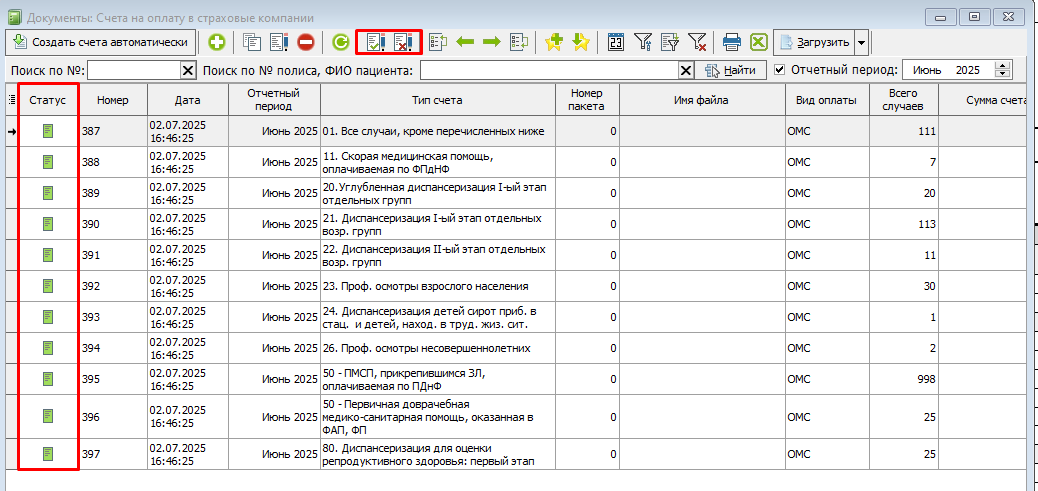The image size is (1038, 491).
Task: Click status icon of invoice 397
Action: click(48, 454)
